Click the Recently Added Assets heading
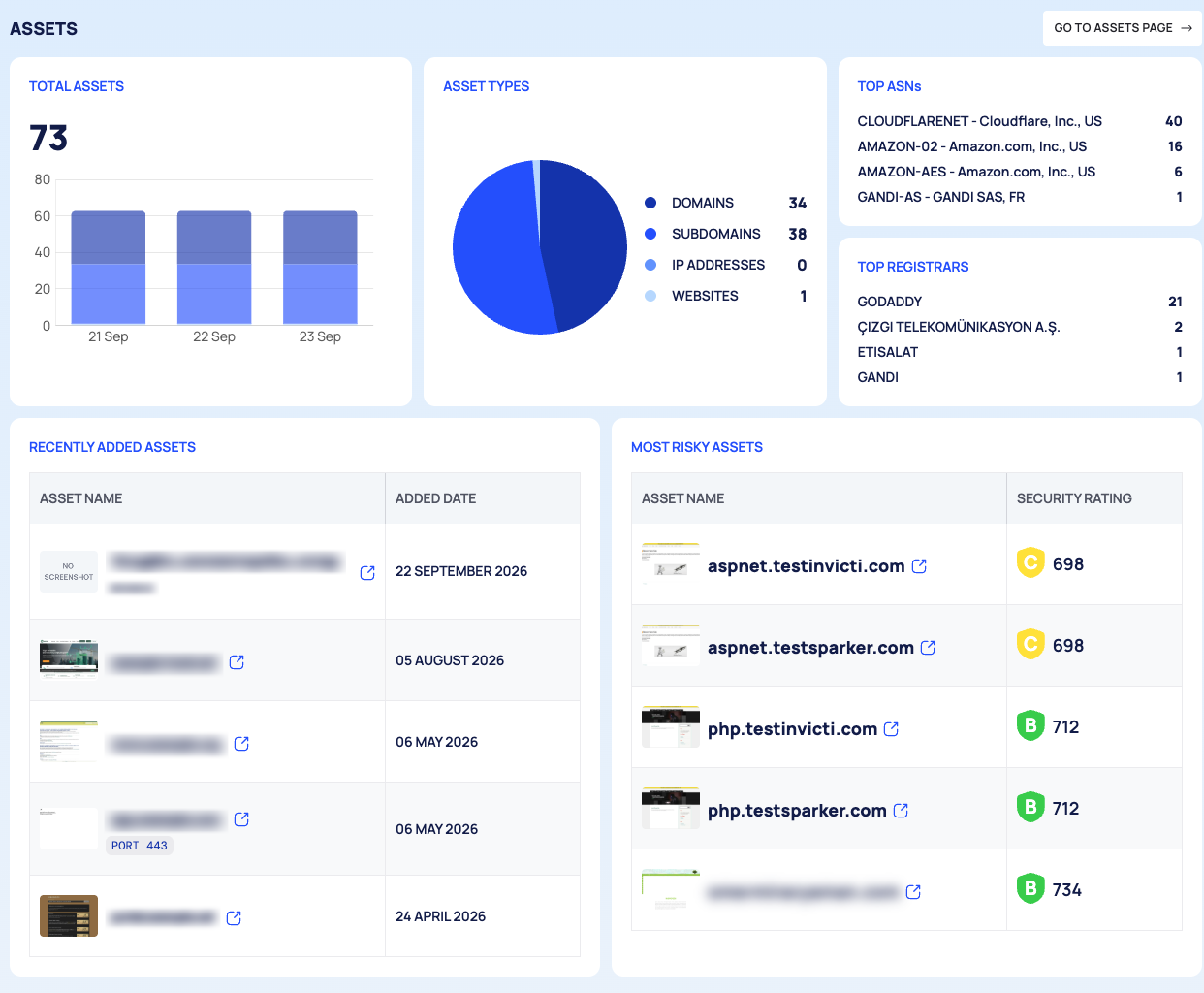1204x993 pixels. coord(112,447)
